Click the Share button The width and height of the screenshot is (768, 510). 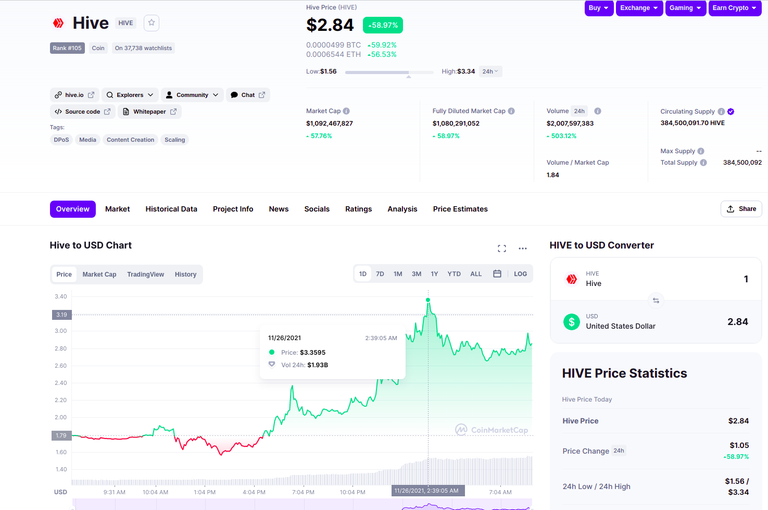(741, 209)
